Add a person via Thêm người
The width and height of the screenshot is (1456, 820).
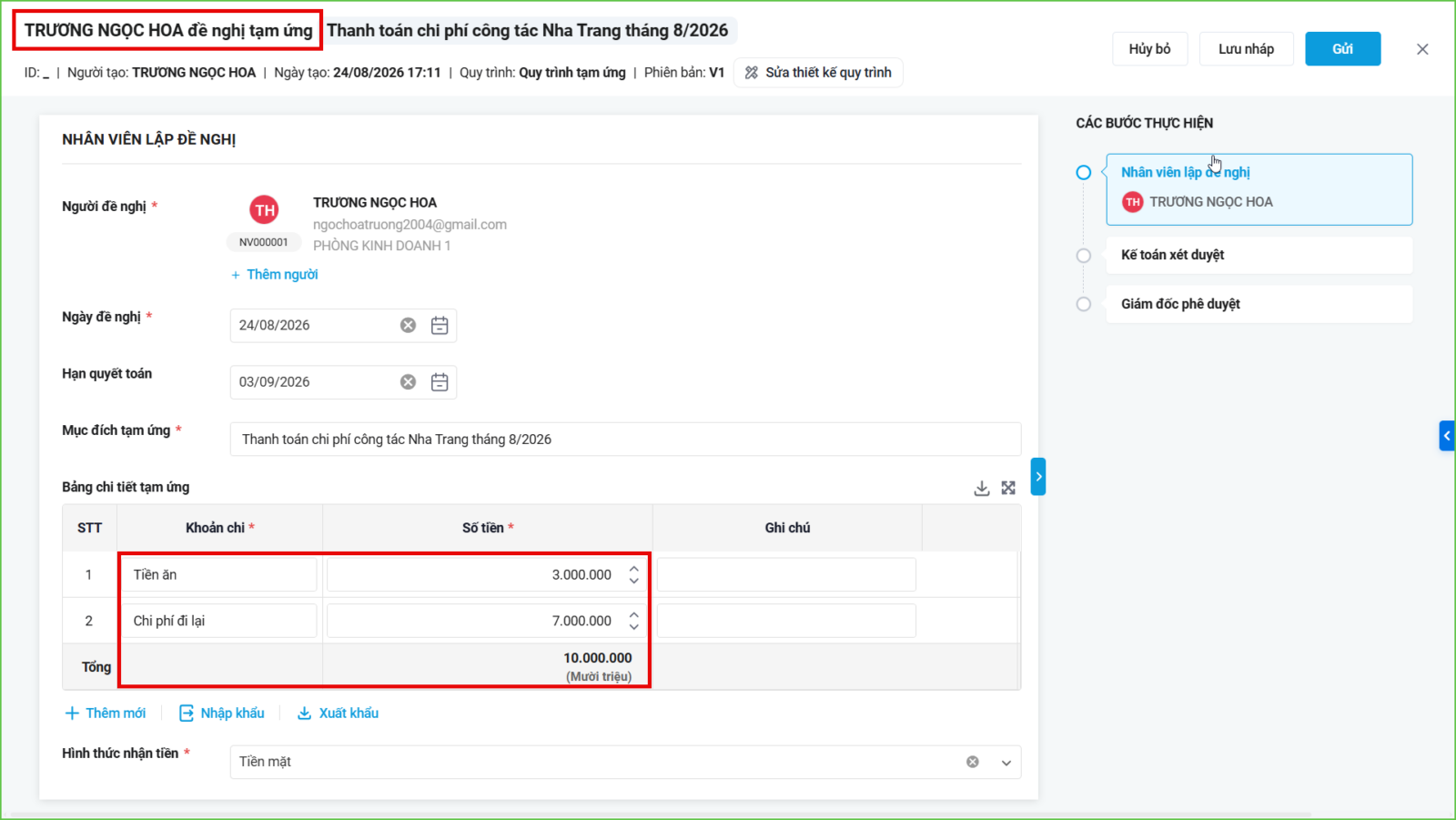tap(274, 275)
